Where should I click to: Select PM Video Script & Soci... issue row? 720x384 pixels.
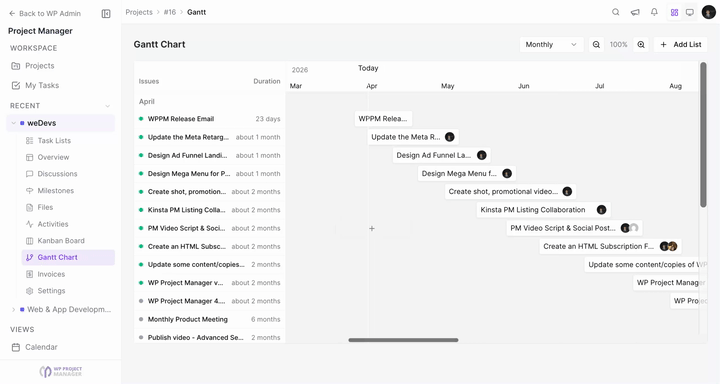(210, 228)
